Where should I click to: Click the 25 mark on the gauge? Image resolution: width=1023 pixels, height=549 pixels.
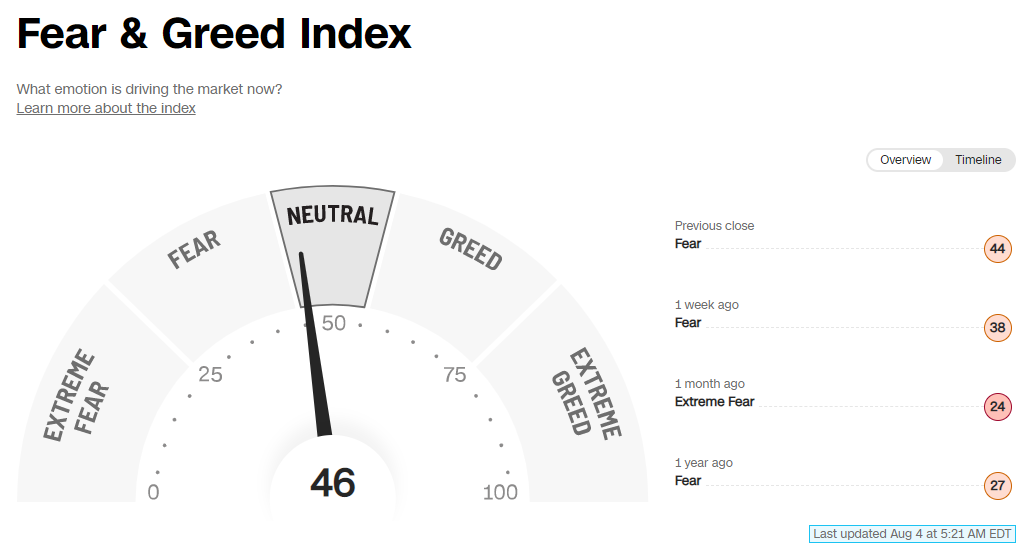[210, 375]
